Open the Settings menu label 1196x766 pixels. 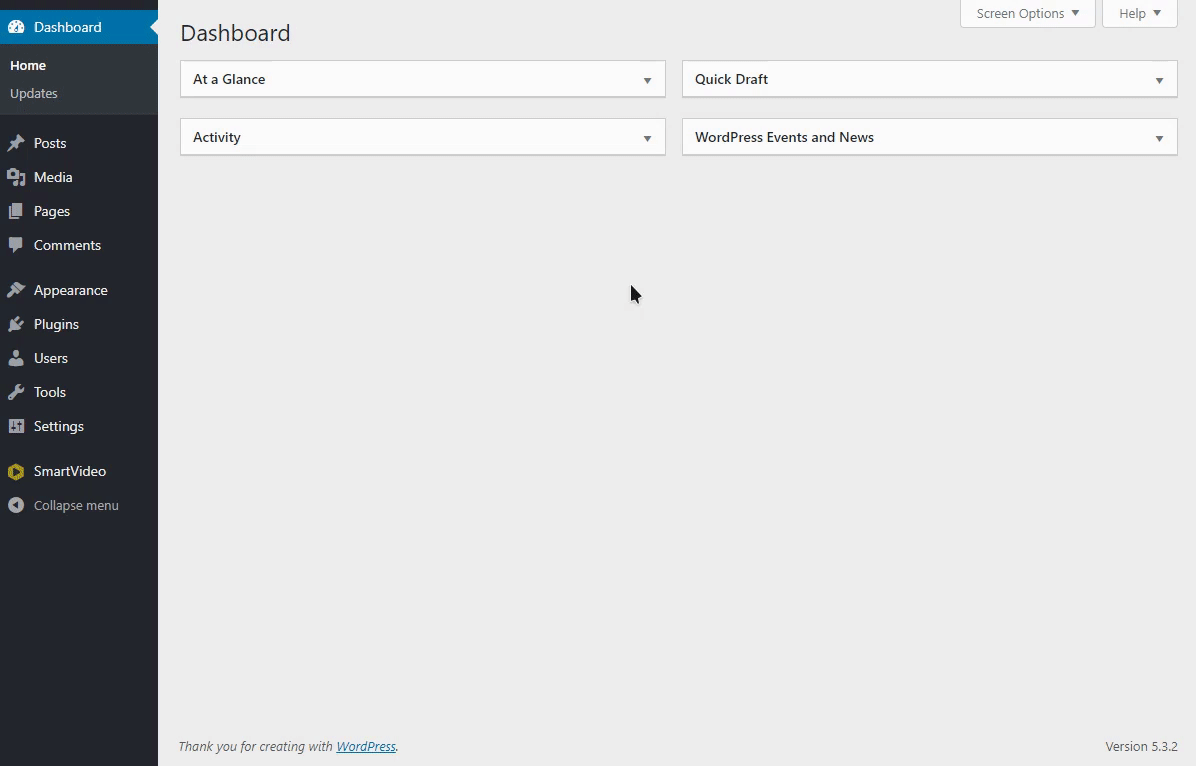tap(59, 426)
